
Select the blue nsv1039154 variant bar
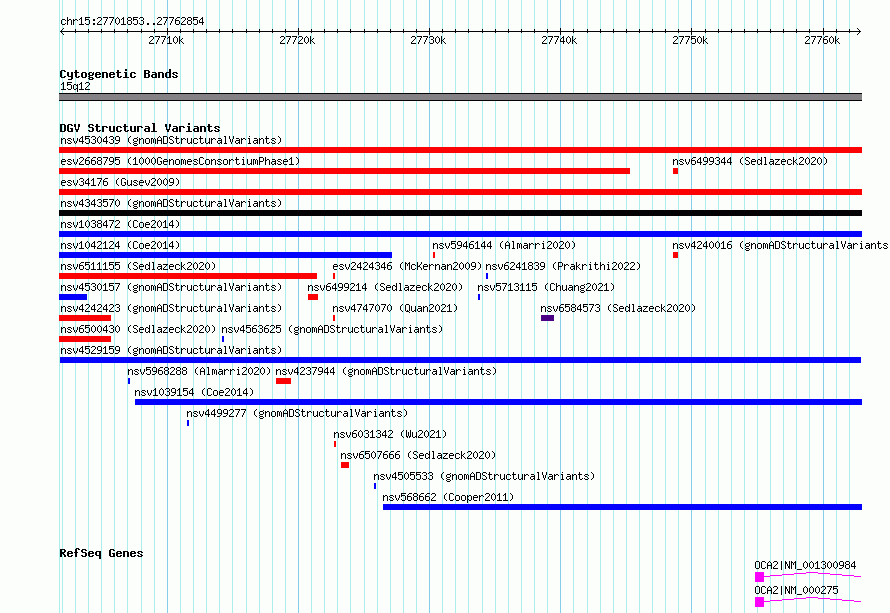498,402
